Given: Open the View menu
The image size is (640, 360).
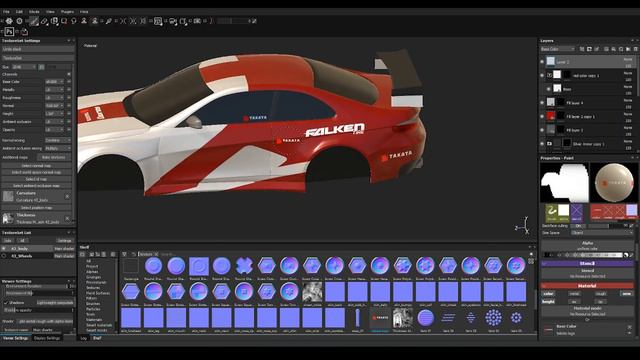Looking at the screenshot, I should pyautogui.click(x=50, y=12).
